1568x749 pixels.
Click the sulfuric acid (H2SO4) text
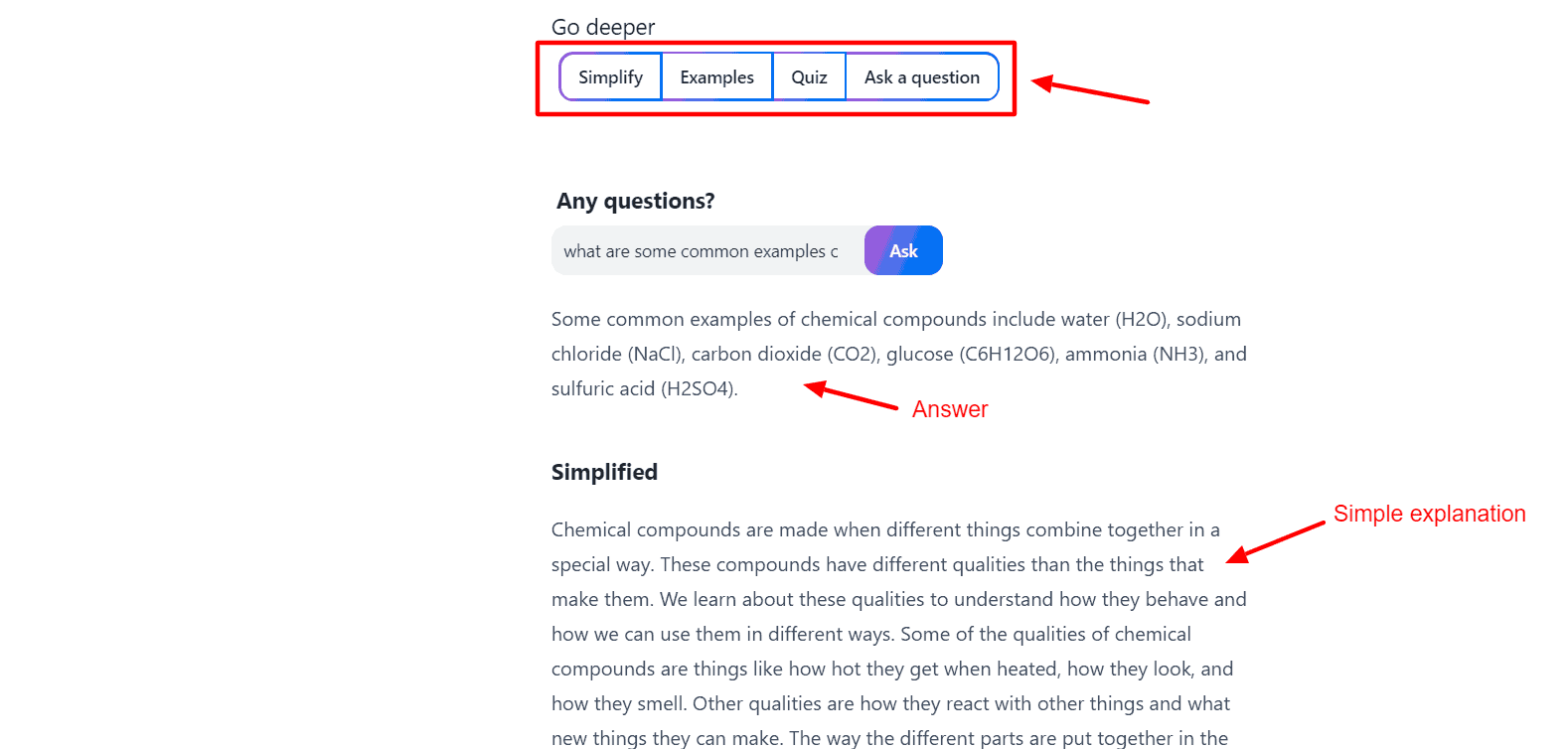coord(644,389)
